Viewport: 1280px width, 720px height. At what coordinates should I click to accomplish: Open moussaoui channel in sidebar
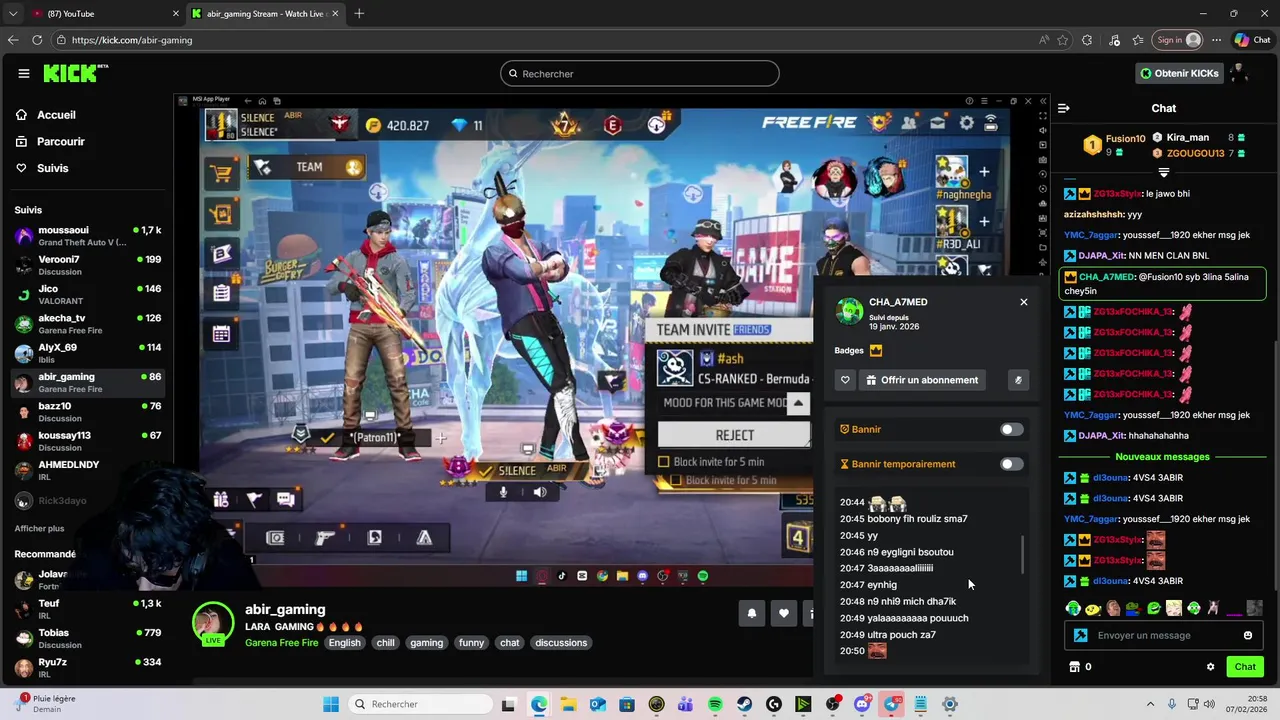click(88, 236)
